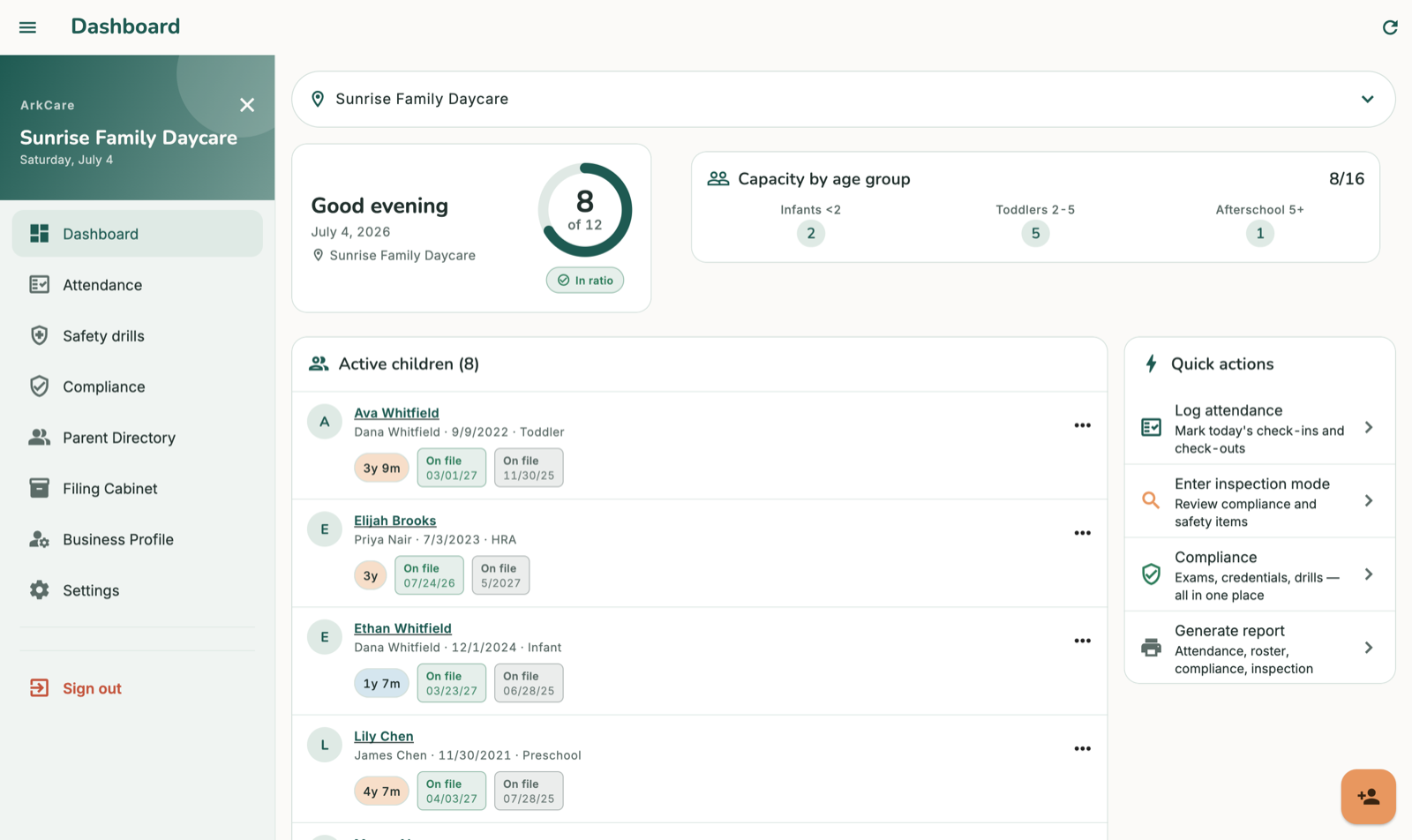
Task: Click the In ratio status chip
Action: point(585,280)
